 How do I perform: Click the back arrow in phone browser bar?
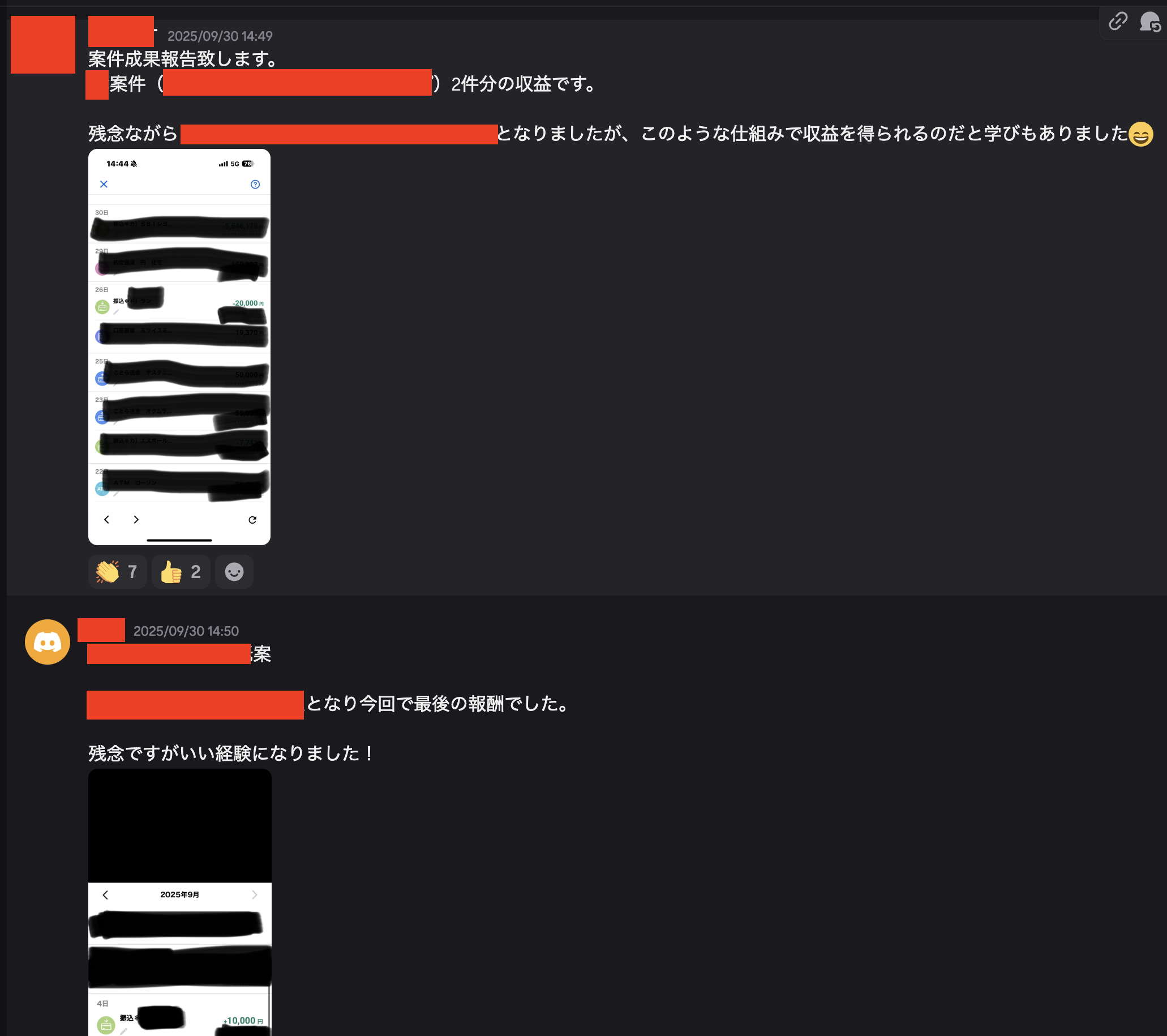(x=107, y=519)
